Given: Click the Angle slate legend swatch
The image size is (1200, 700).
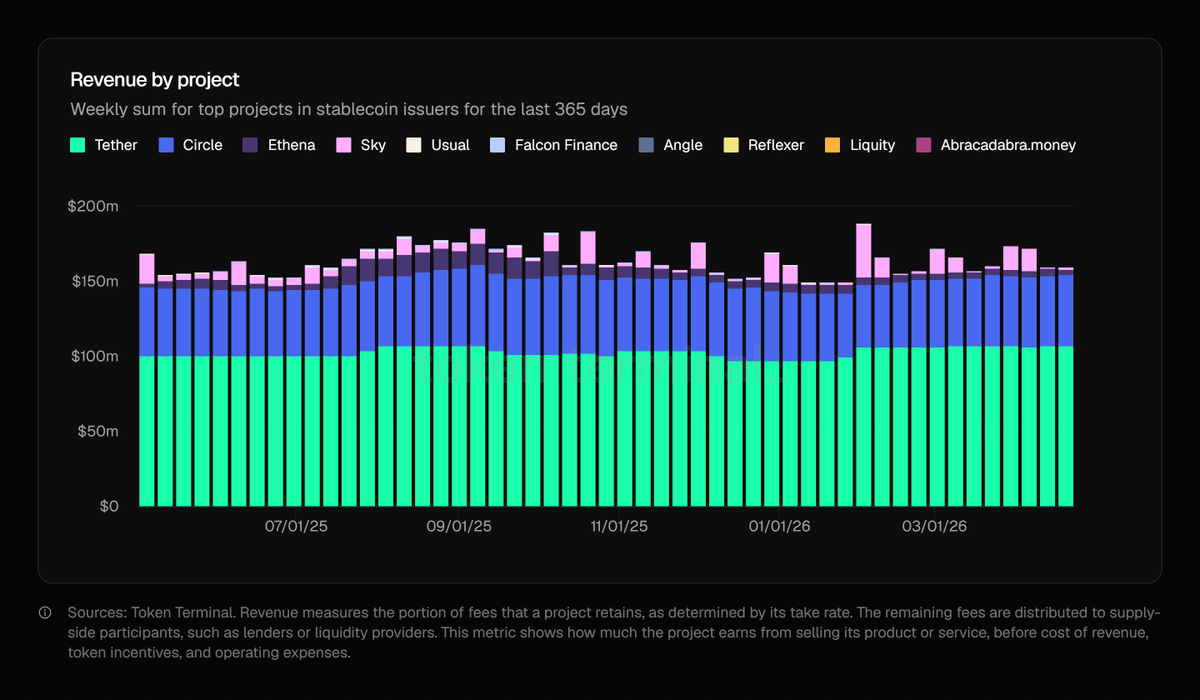Looking at the screenshot, I should click(x=646, y=145).
